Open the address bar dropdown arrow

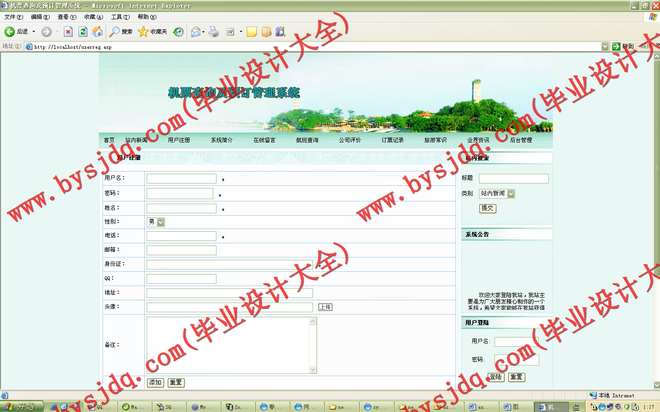point(606,47)
